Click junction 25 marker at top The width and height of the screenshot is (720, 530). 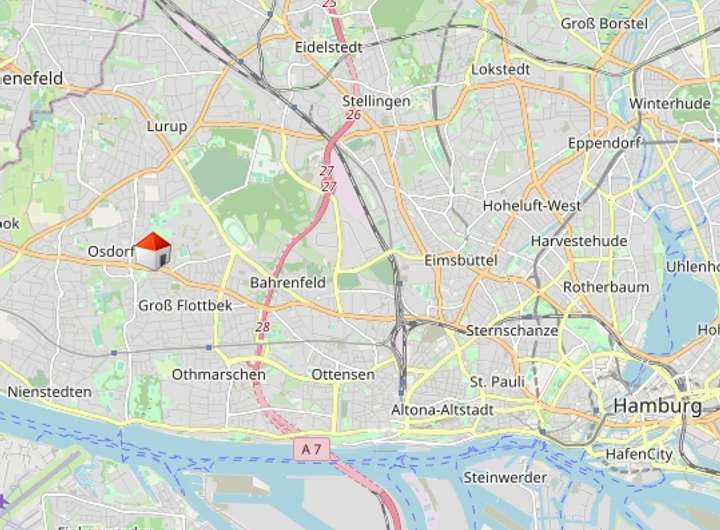(329, 4)
